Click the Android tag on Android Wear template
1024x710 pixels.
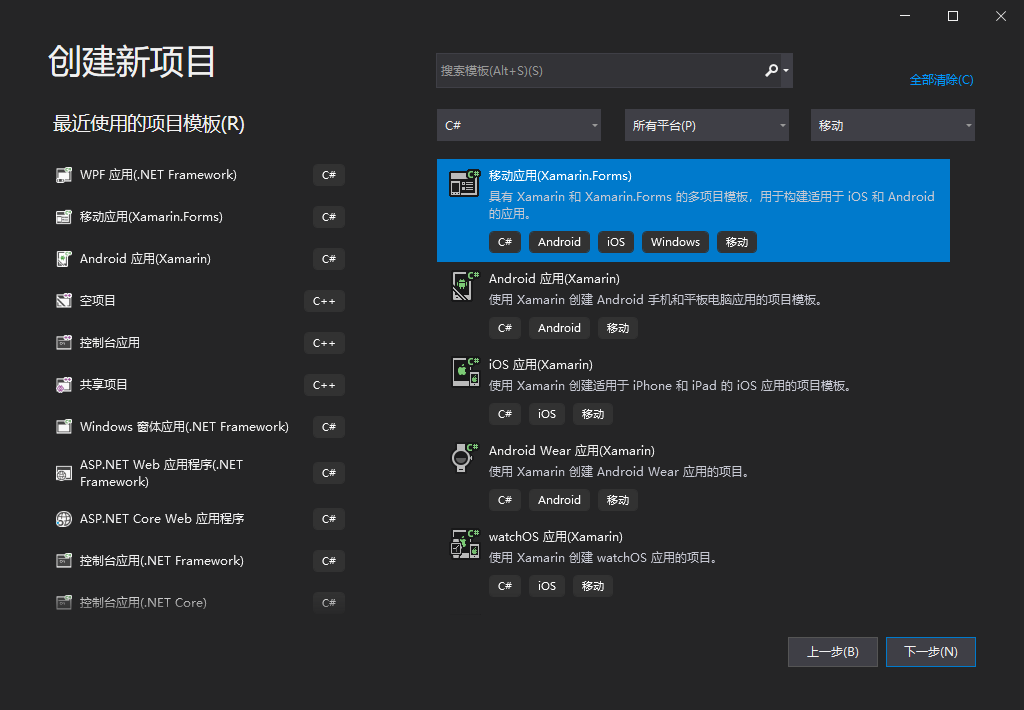pyautogui.click(x=559, y=500)
